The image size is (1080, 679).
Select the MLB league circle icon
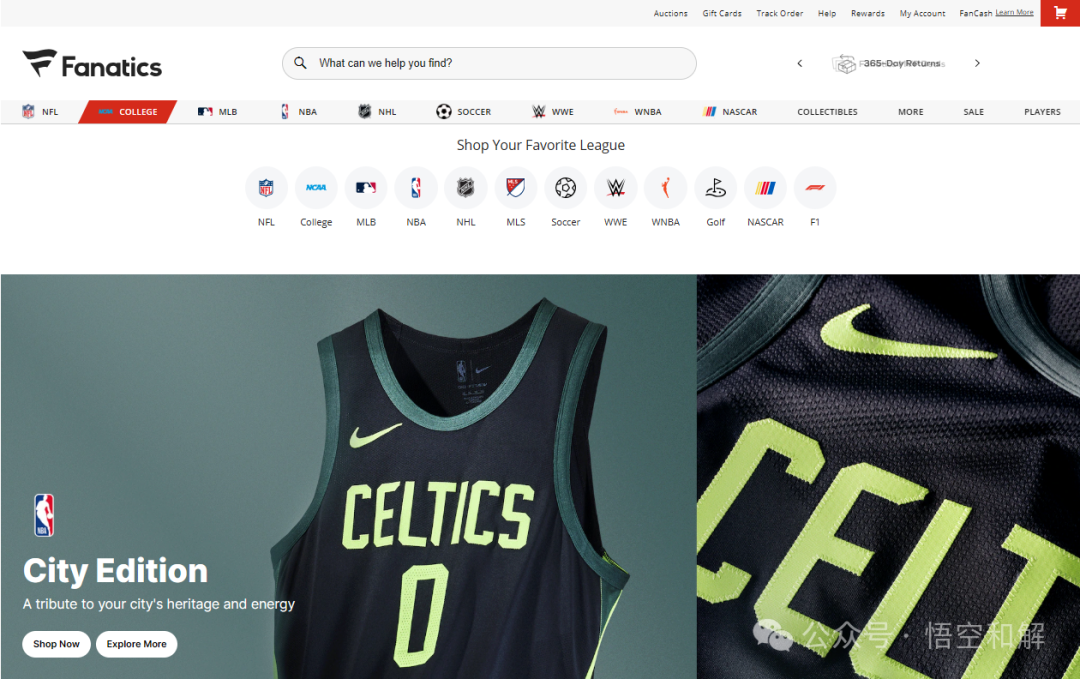click(366, 187)
